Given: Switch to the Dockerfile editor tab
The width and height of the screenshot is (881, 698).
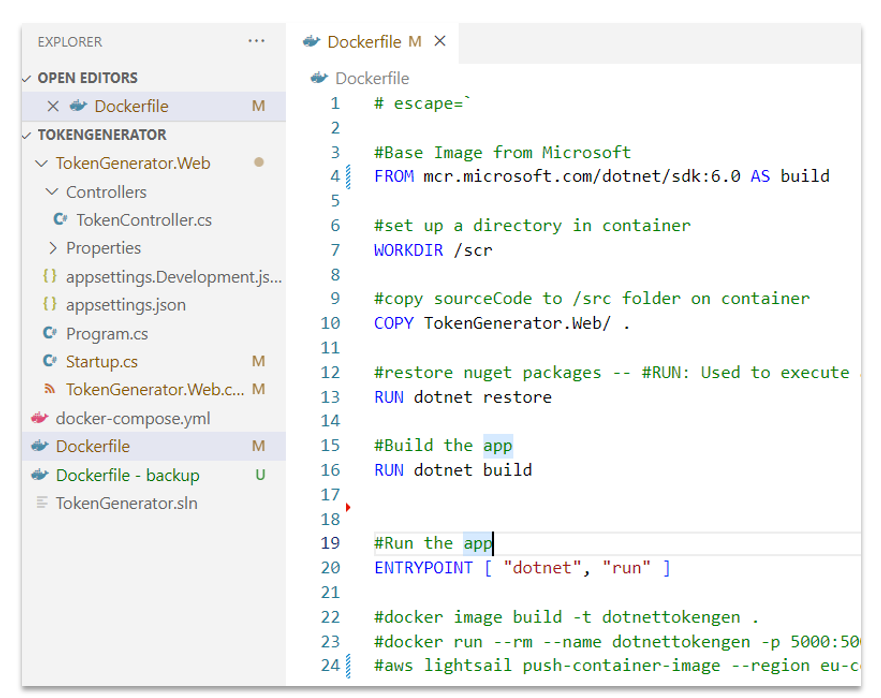Looking at the screenshot, I should [x=364, y=42].
